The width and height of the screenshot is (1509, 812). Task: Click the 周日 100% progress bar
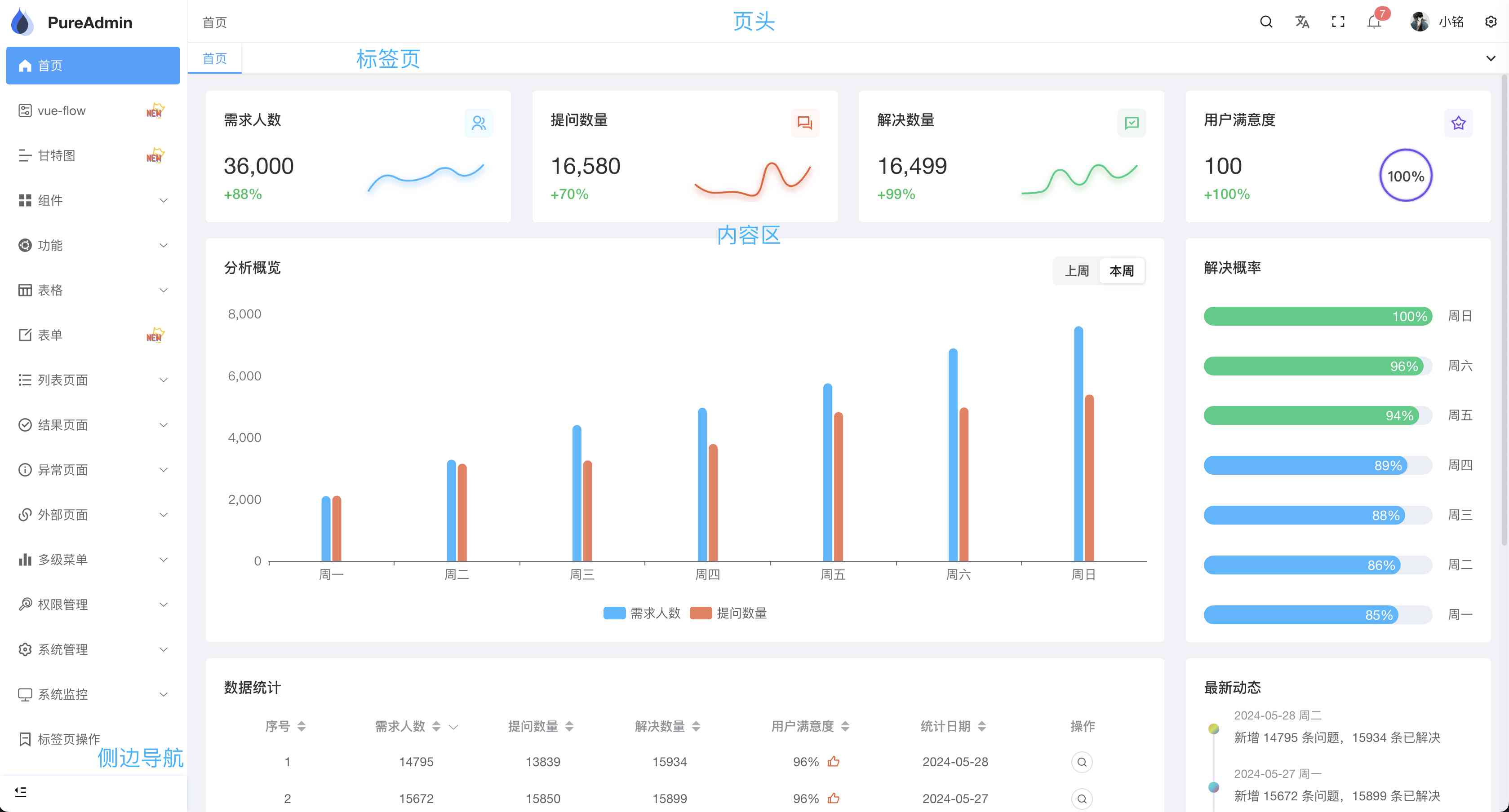point(1318,316)
